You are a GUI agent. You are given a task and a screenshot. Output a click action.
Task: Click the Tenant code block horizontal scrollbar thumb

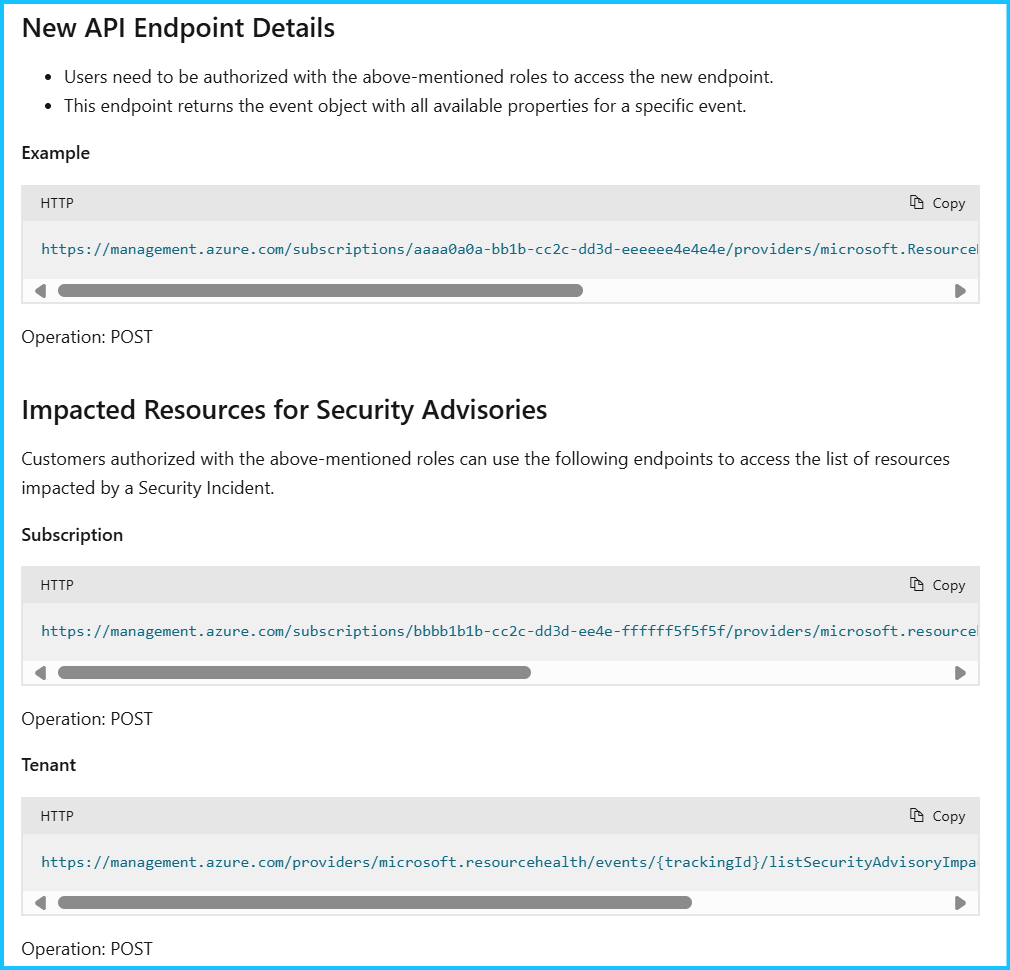pos(375,903)
